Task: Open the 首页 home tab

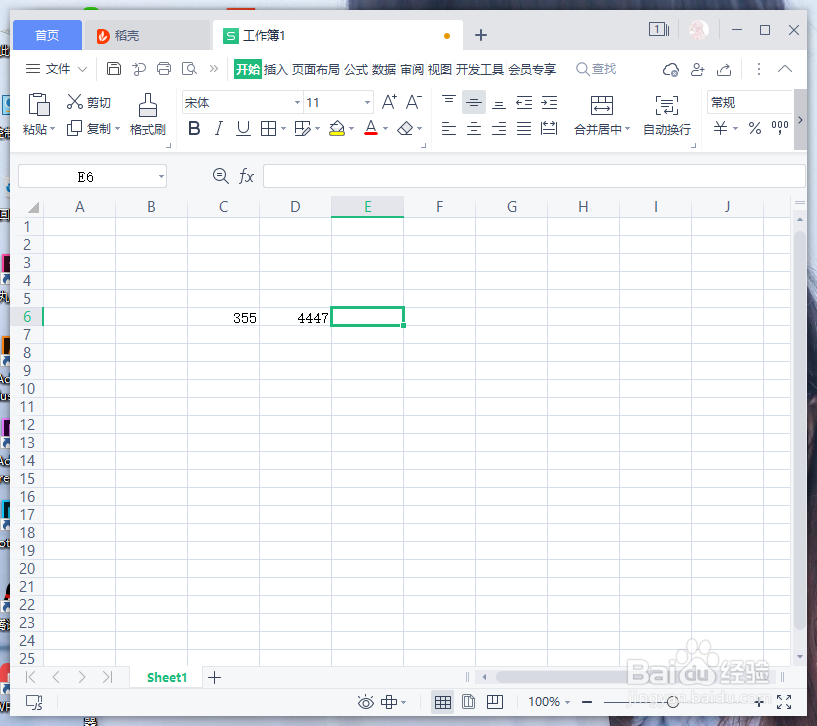Action: pos(47,35)
